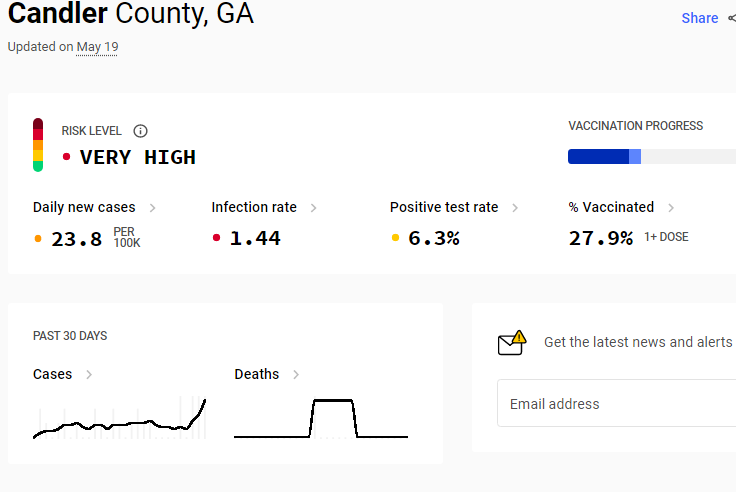This screenshot has width=736, height=492.
Task: Click the risk level info icon
Action: [x=140, y=131]
